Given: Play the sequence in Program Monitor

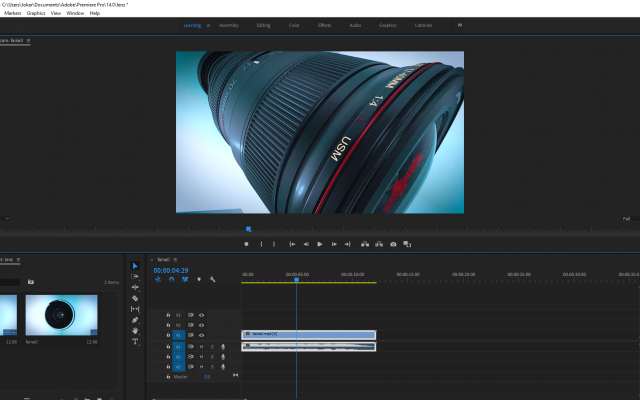Looking at the screenshot, I should click(x=320, y=244).
